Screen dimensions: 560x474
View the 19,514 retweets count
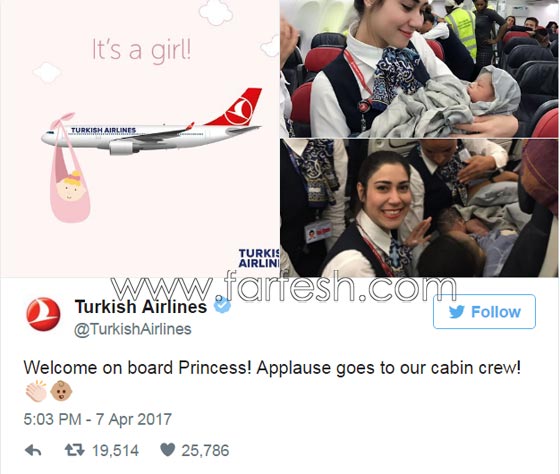(115, 451)
